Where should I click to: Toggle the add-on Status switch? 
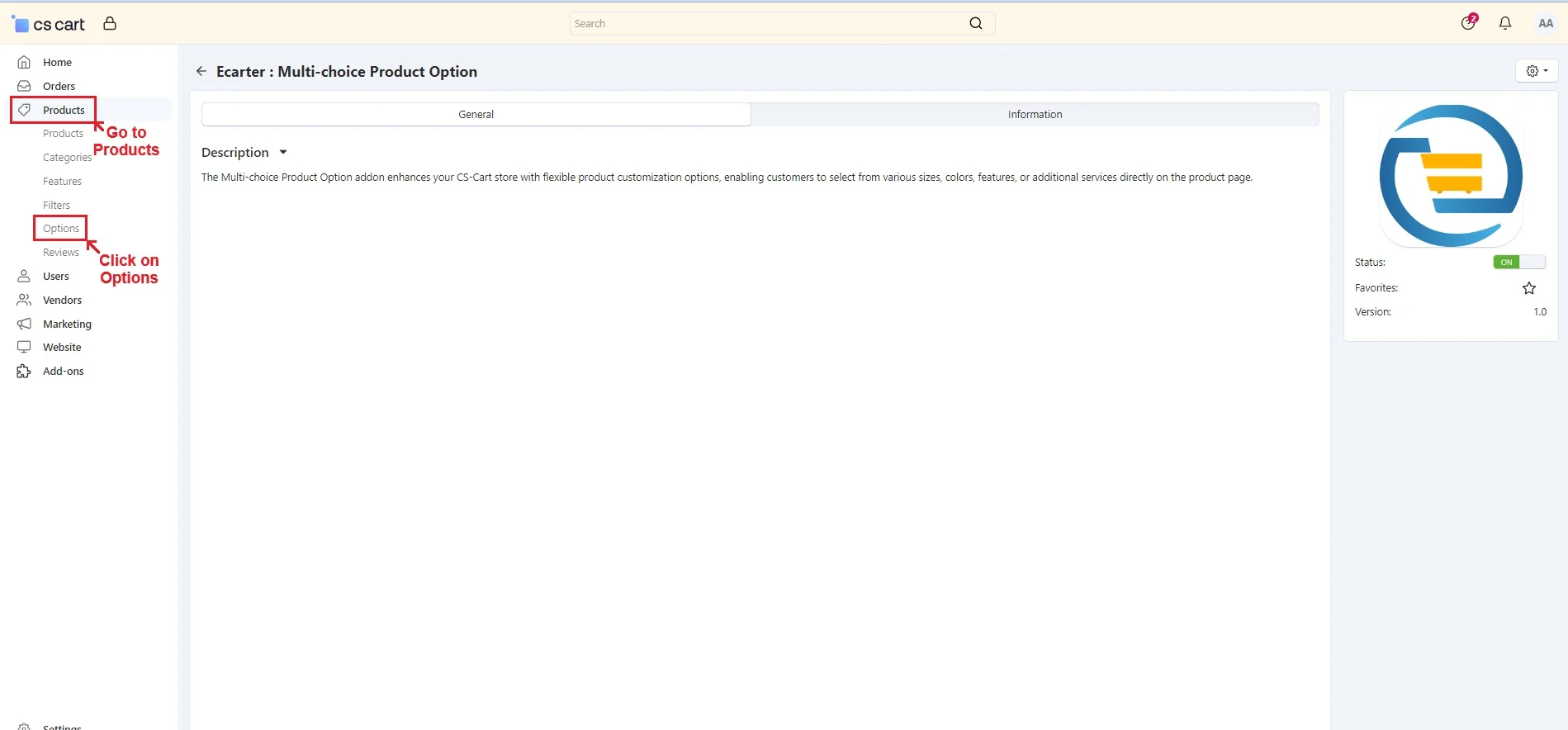1519,262
